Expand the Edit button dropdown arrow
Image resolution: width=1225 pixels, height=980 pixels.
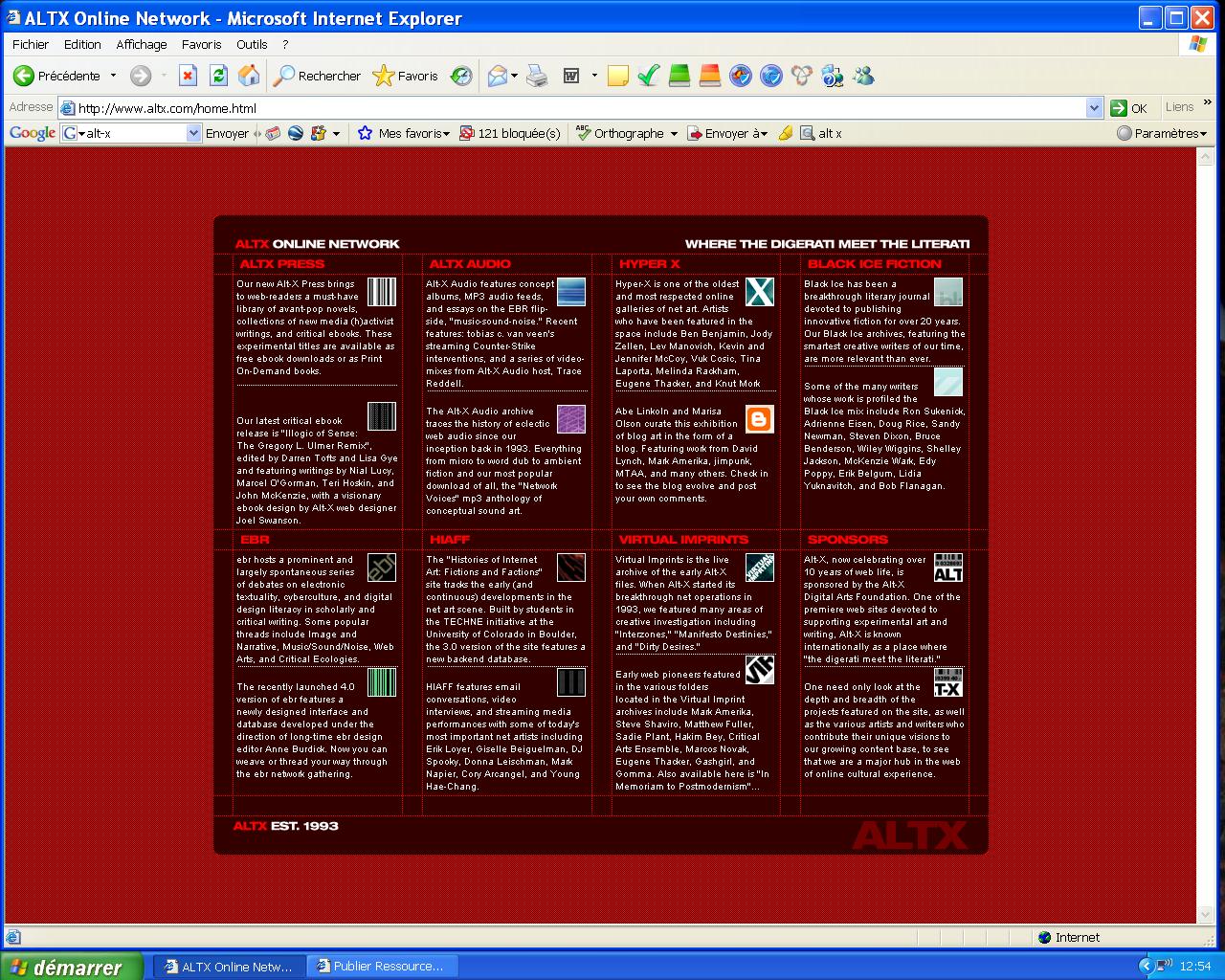(594, 76)
